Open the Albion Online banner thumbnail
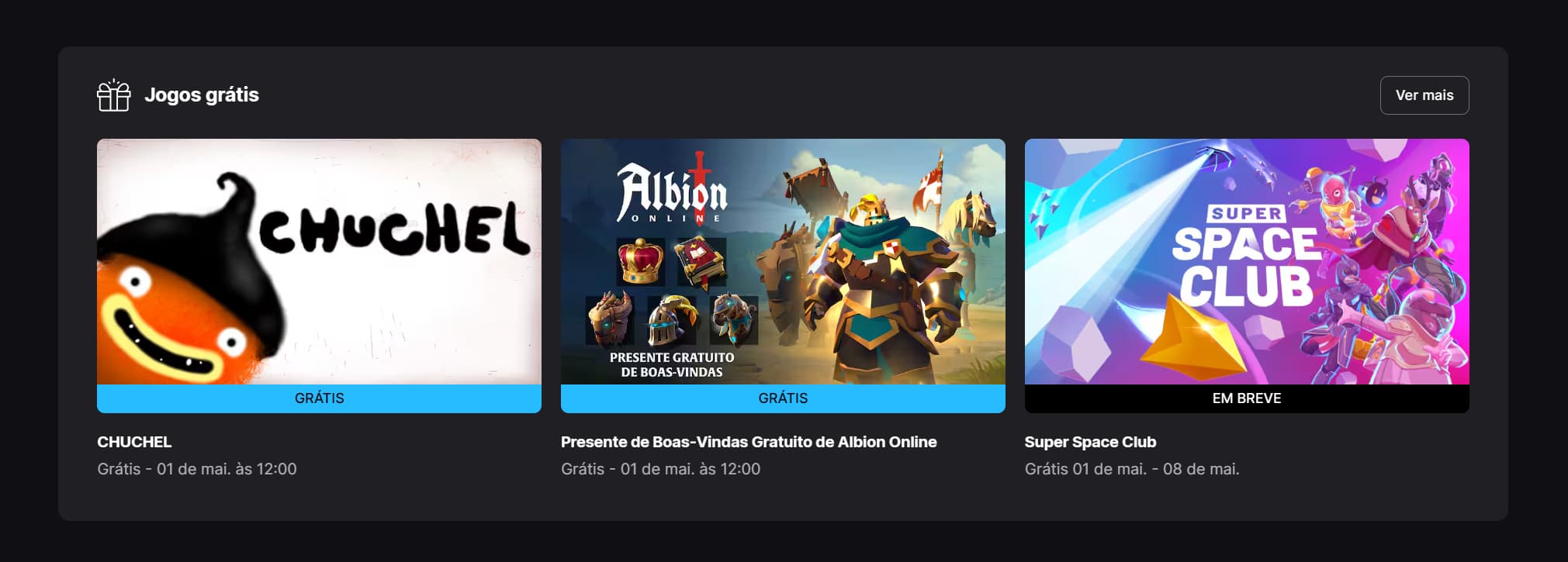 tap(783, 261)
